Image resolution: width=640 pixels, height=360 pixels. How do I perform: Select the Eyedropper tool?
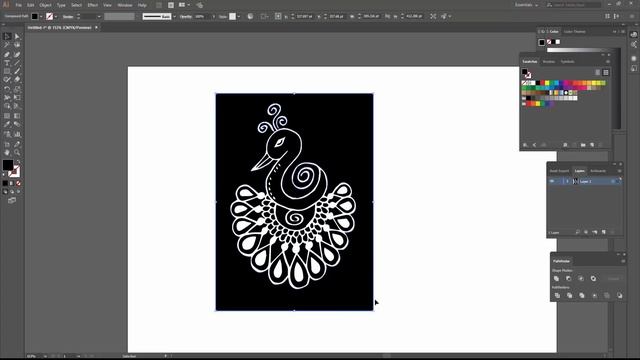click(x=7, y=124)
